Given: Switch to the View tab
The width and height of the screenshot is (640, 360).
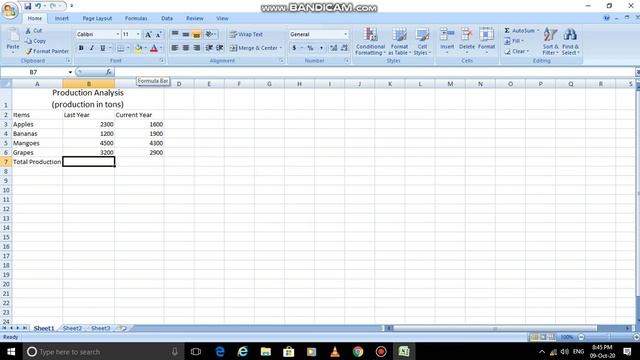Looking at the screenshot, I should click(x=222, y=18).
